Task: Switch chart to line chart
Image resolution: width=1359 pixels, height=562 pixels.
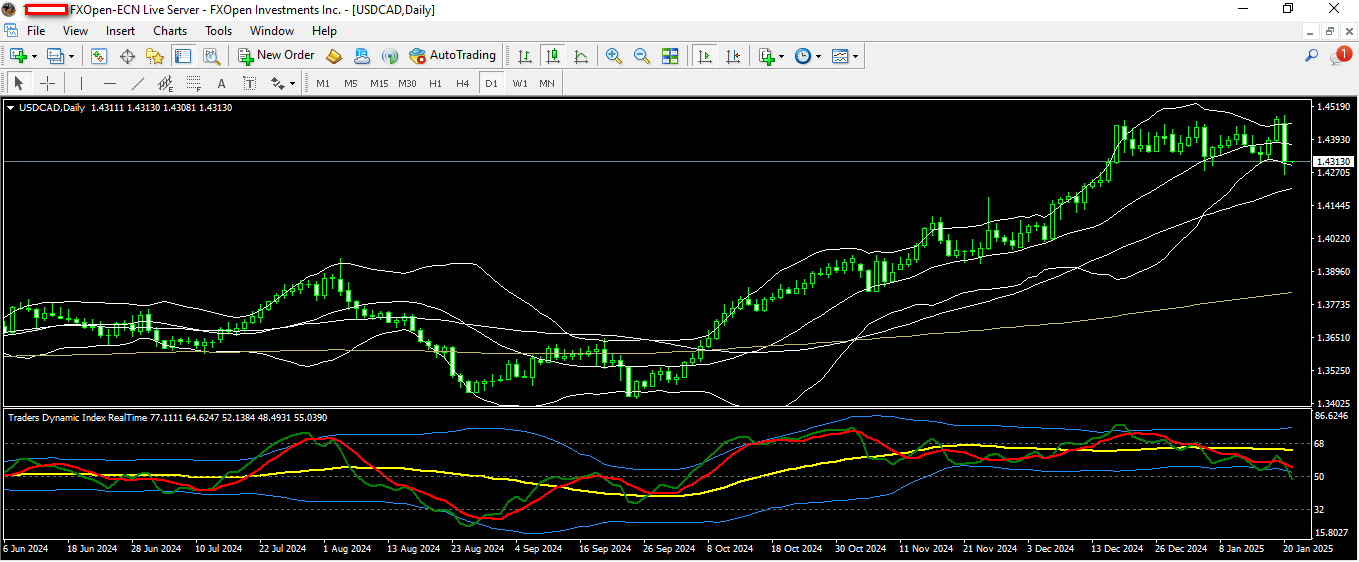Action: click(x=580, y=56)
